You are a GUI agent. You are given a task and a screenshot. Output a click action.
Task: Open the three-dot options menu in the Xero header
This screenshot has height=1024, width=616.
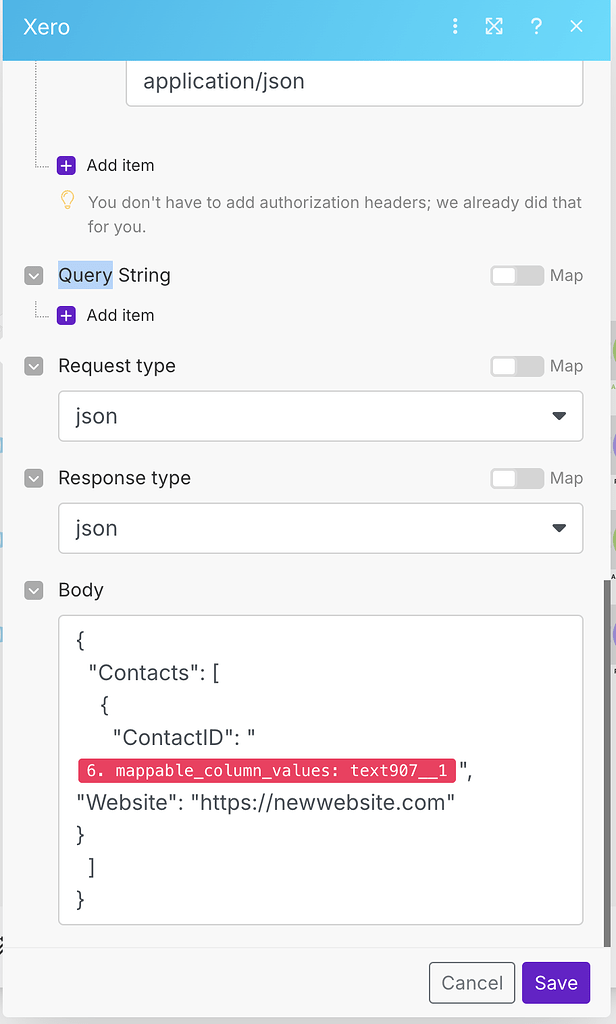[x=455, y=27]
